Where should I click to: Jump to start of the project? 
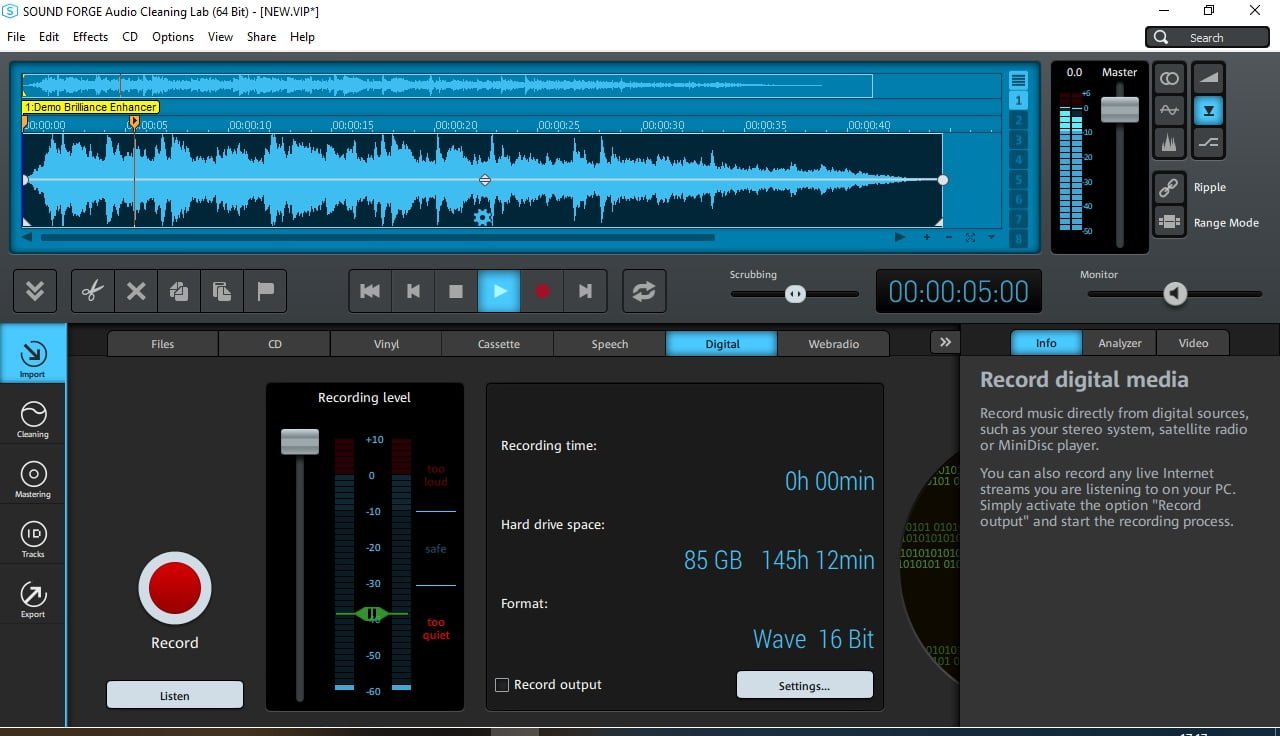[370, 291]
